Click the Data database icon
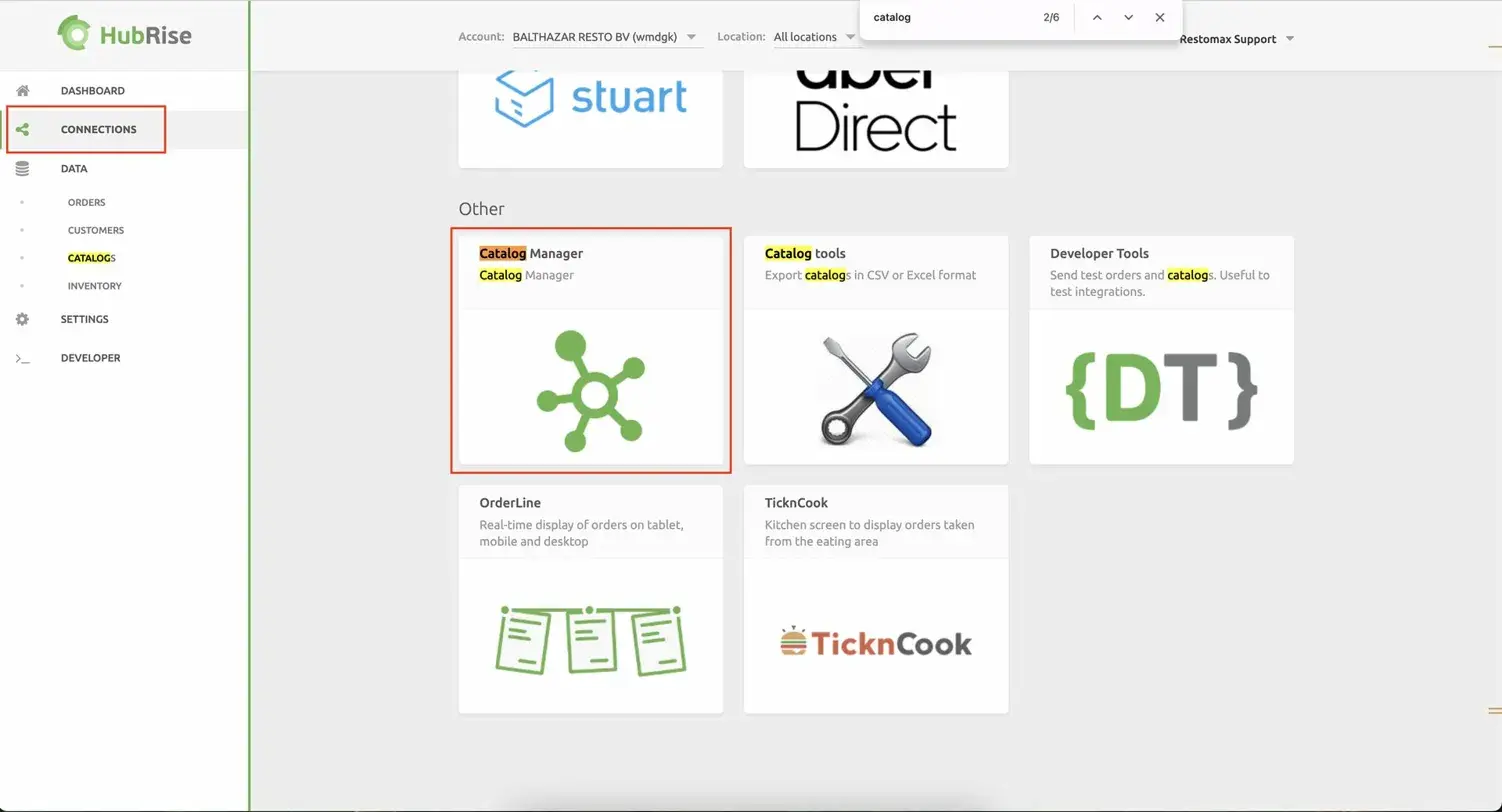1502x812 pixels. (x=22, y=169)
